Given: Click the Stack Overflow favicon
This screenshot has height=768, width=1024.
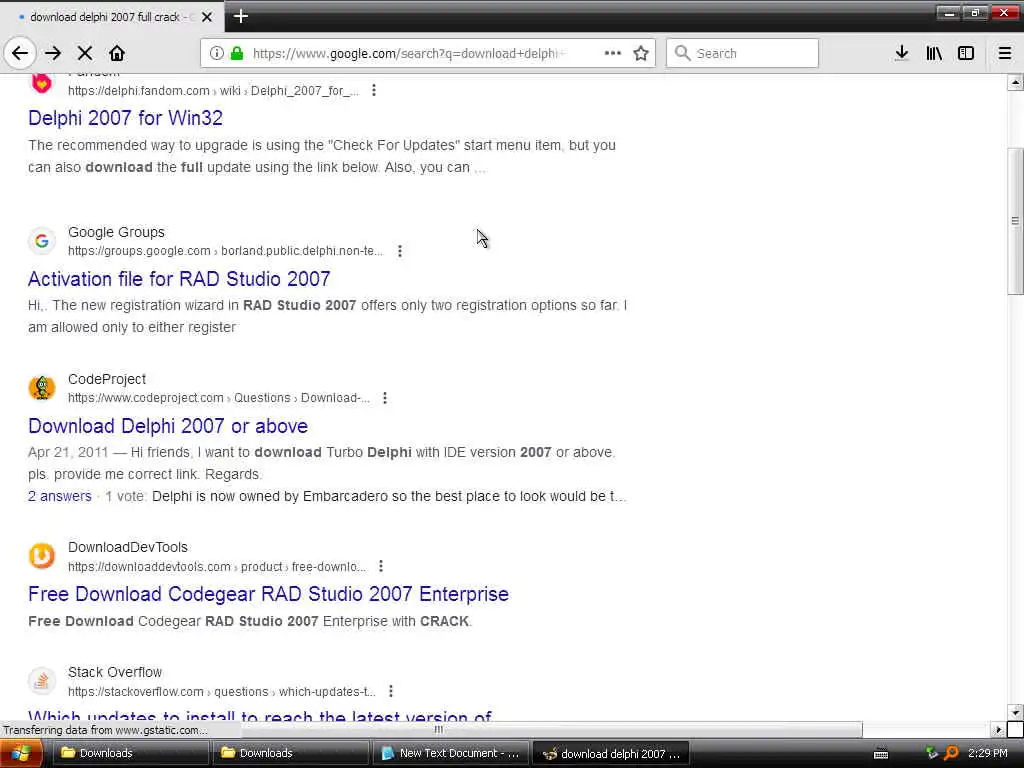Looking at the screenshot, I should 42,681.
